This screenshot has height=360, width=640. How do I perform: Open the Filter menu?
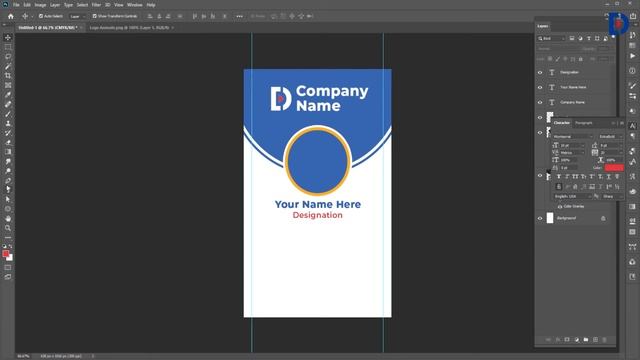point(96,5)
